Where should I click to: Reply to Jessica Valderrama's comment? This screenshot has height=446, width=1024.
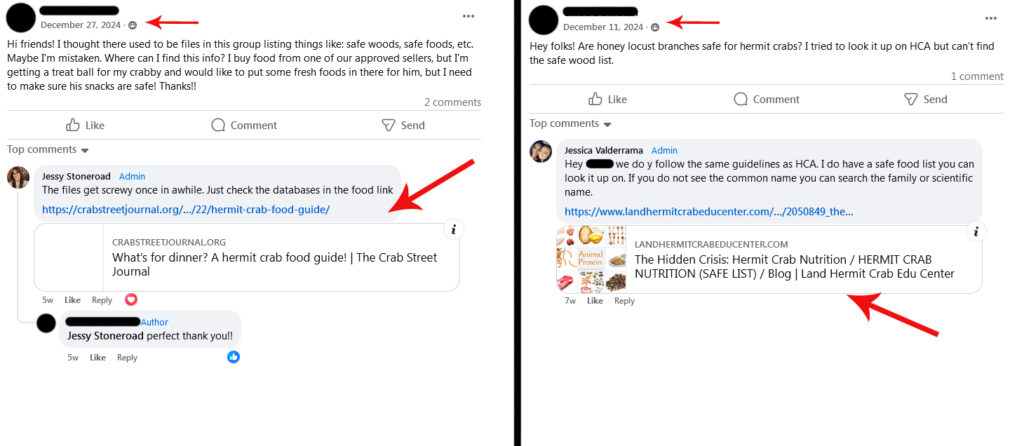(x=624, y=300)
